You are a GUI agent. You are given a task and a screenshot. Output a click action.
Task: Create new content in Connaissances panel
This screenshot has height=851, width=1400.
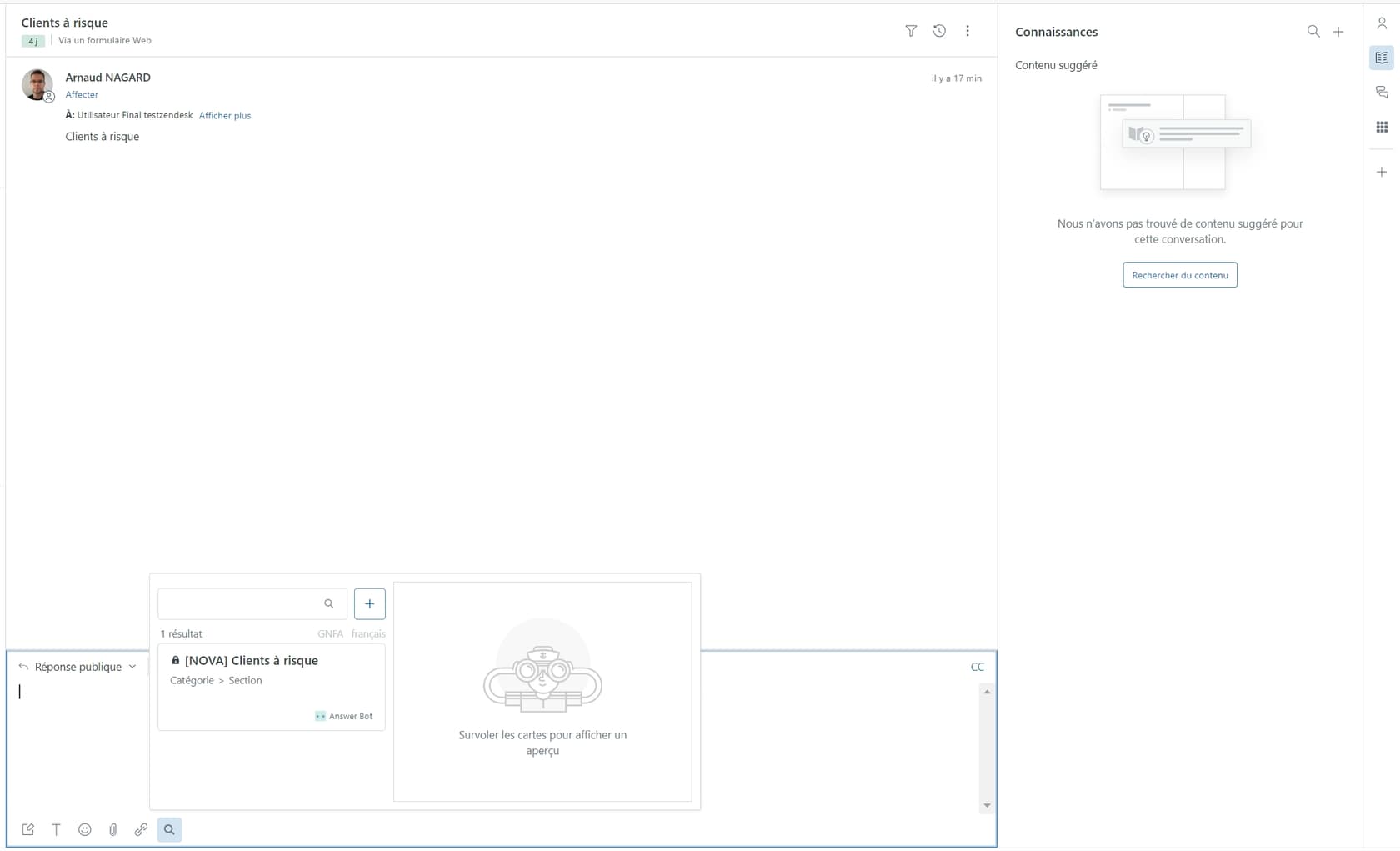(1339, 31)
